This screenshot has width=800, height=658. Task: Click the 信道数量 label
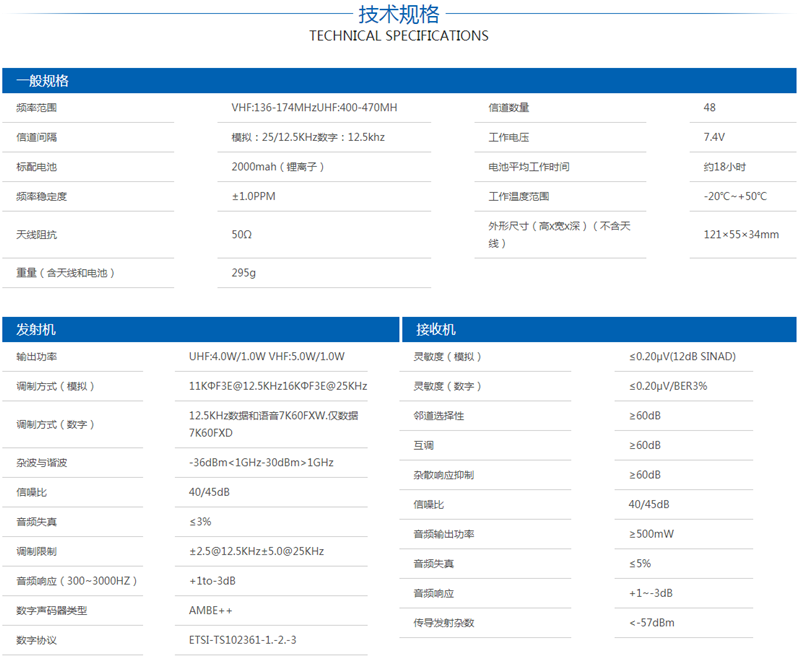(509, 108)
